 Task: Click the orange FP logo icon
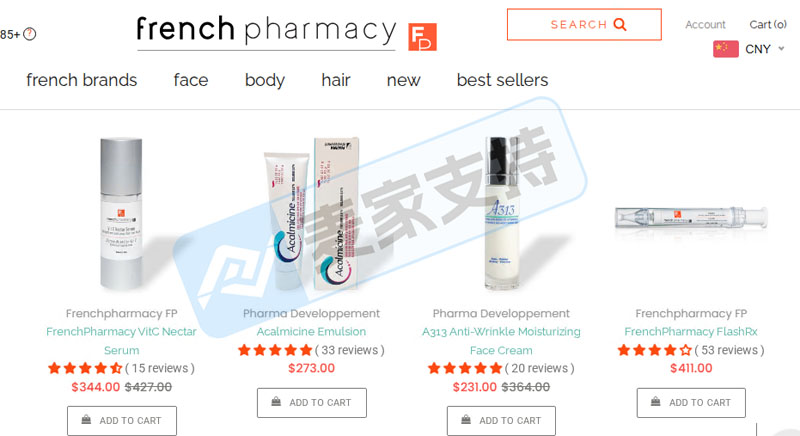422,37
